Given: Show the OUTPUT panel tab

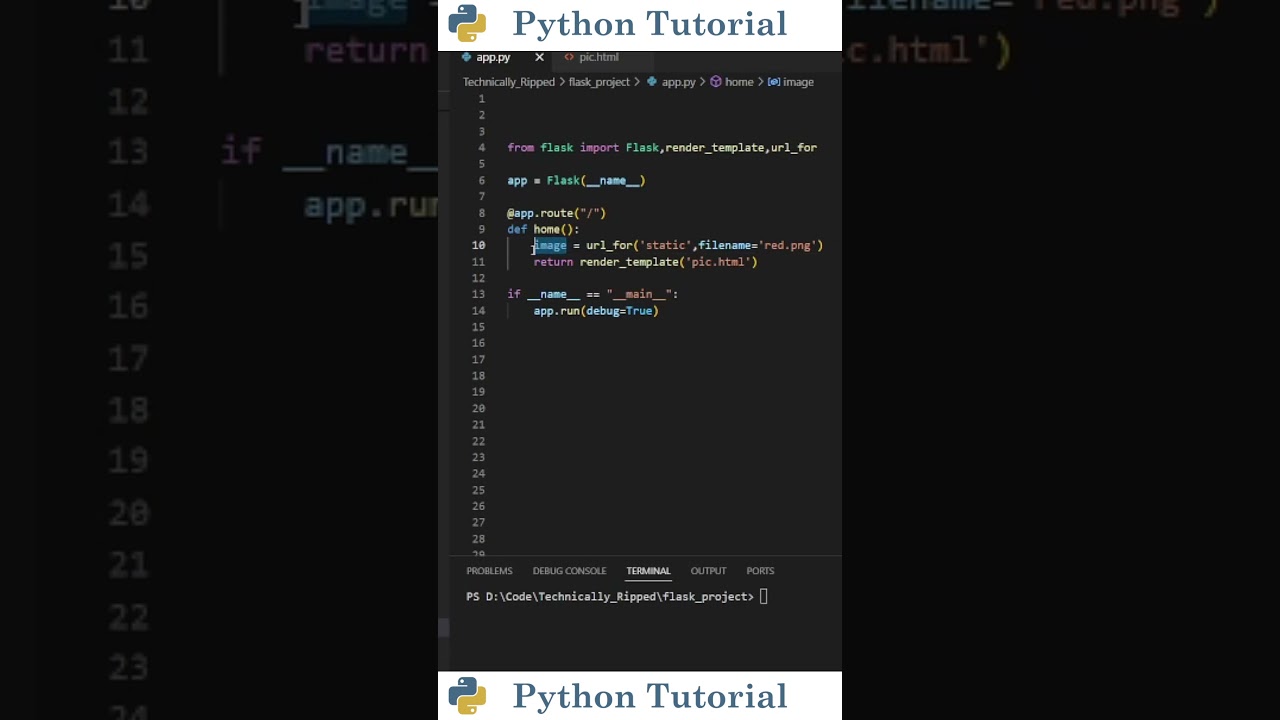Looking at the screenshot, I should (708, 571).
